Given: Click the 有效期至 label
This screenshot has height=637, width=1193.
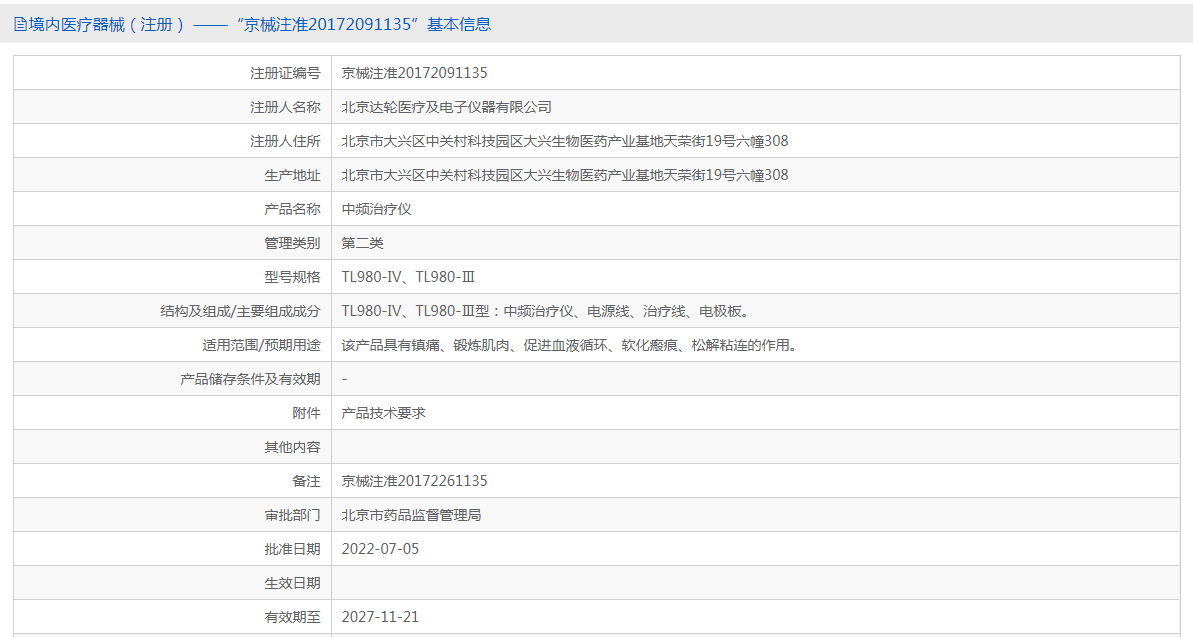Looking at the screenshot, I should (x=292, y=617).
